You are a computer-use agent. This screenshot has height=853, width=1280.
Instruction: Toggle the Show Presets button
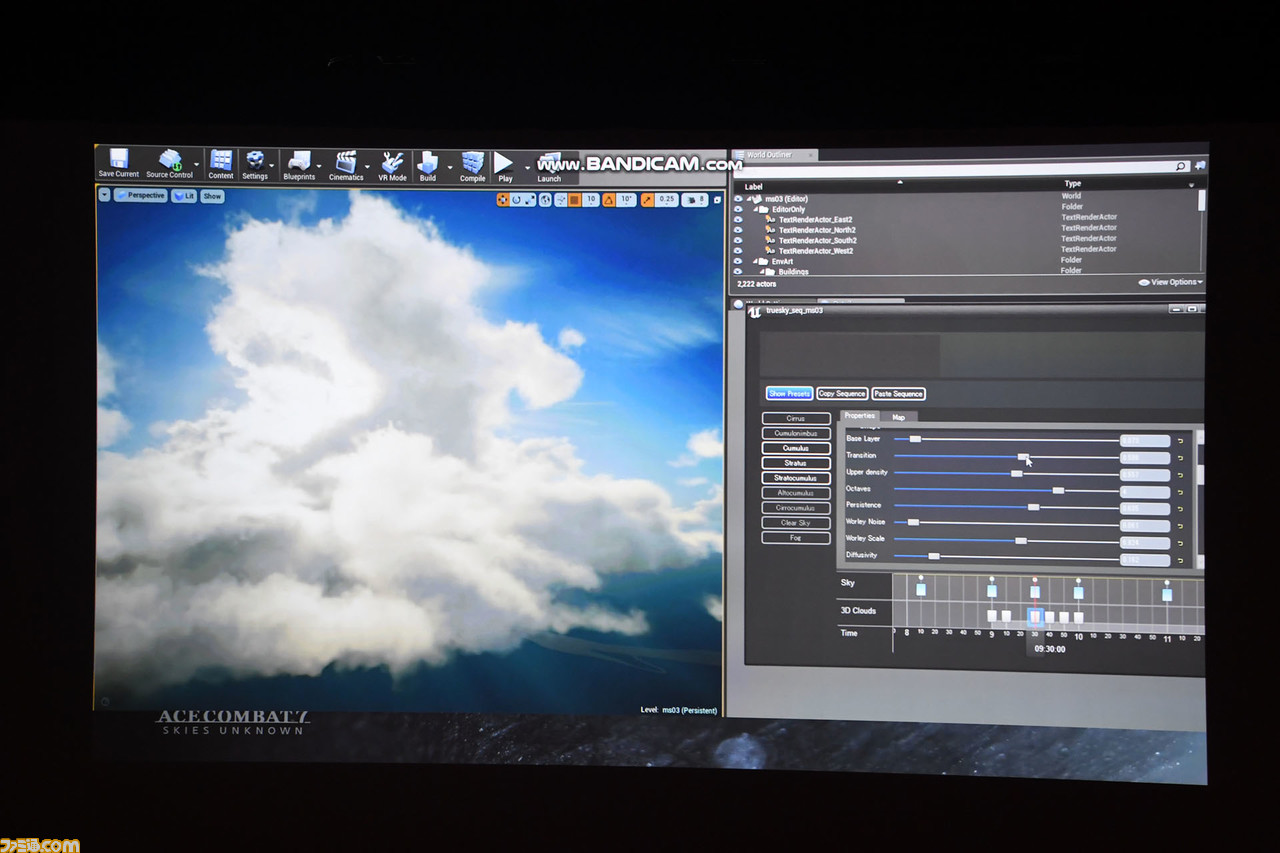(x=790, y=393)
